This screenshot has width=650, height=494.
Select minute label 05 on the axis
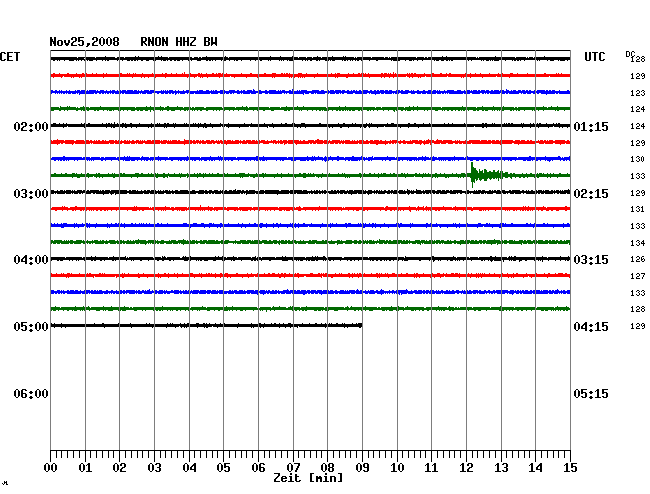(x=223, y=468)
